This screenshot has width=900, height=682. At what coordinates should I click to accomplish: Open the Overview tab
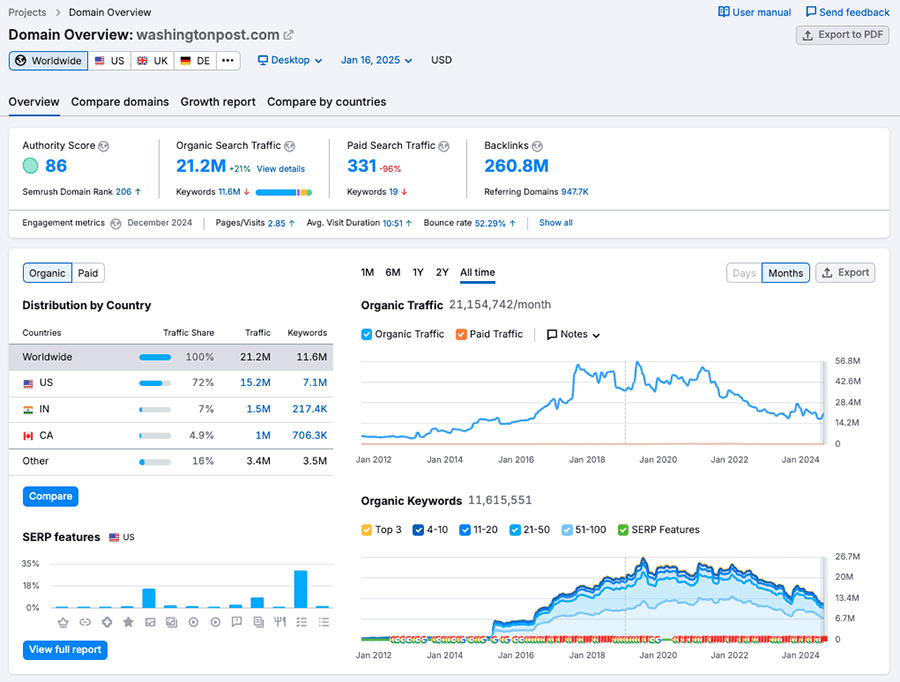pos(34,102)
